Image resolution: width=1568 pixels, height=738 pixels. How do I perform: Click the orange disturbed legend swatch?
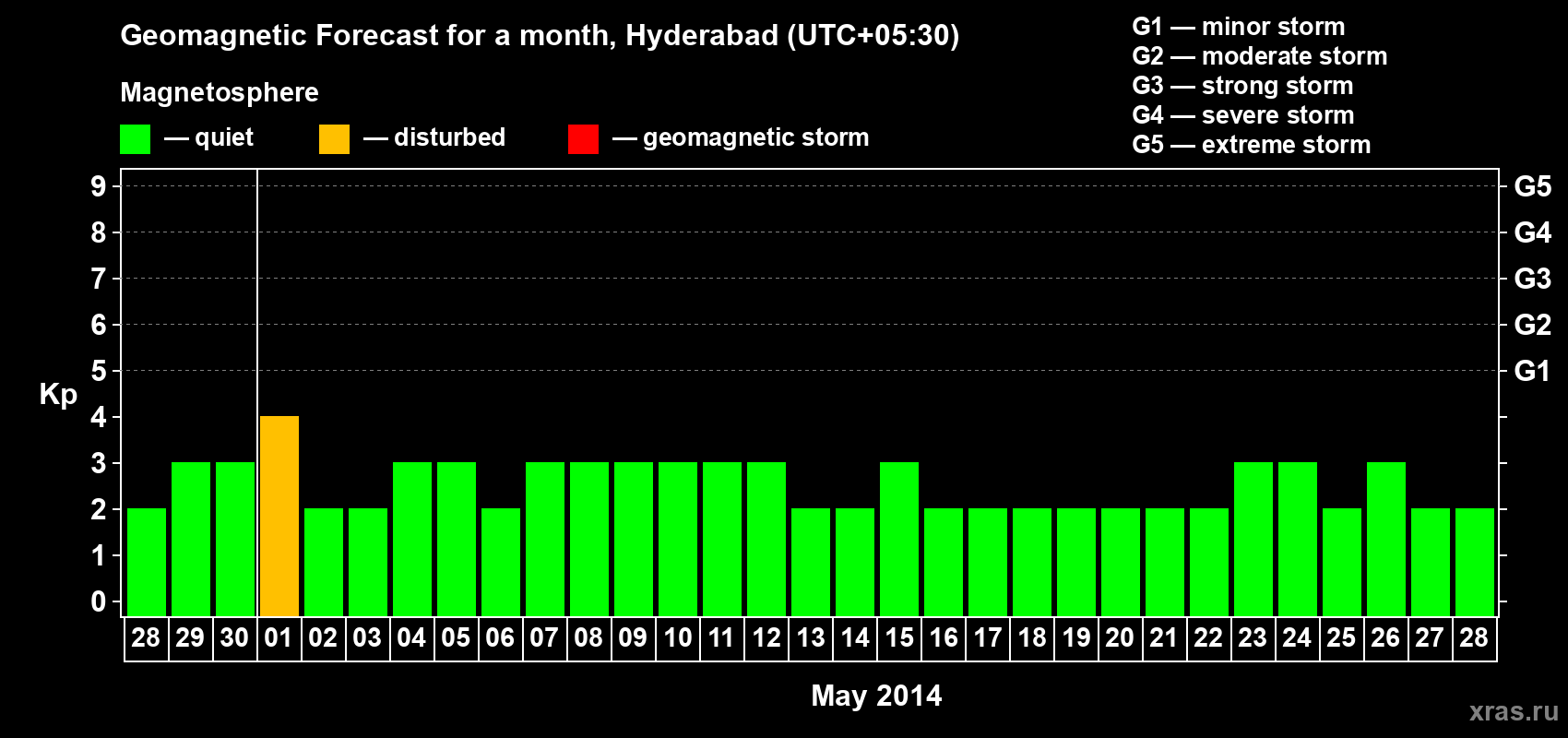(334, 139)
